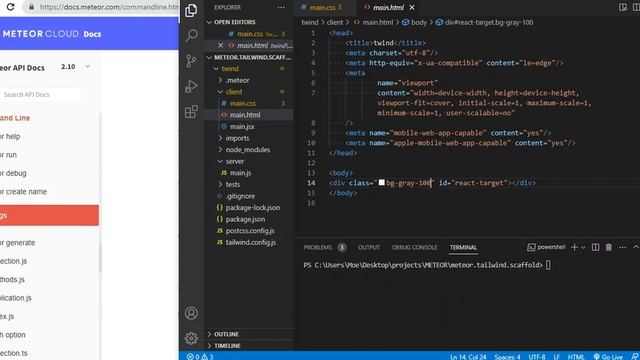Open the Accounts menu icon

coord(191,313)
